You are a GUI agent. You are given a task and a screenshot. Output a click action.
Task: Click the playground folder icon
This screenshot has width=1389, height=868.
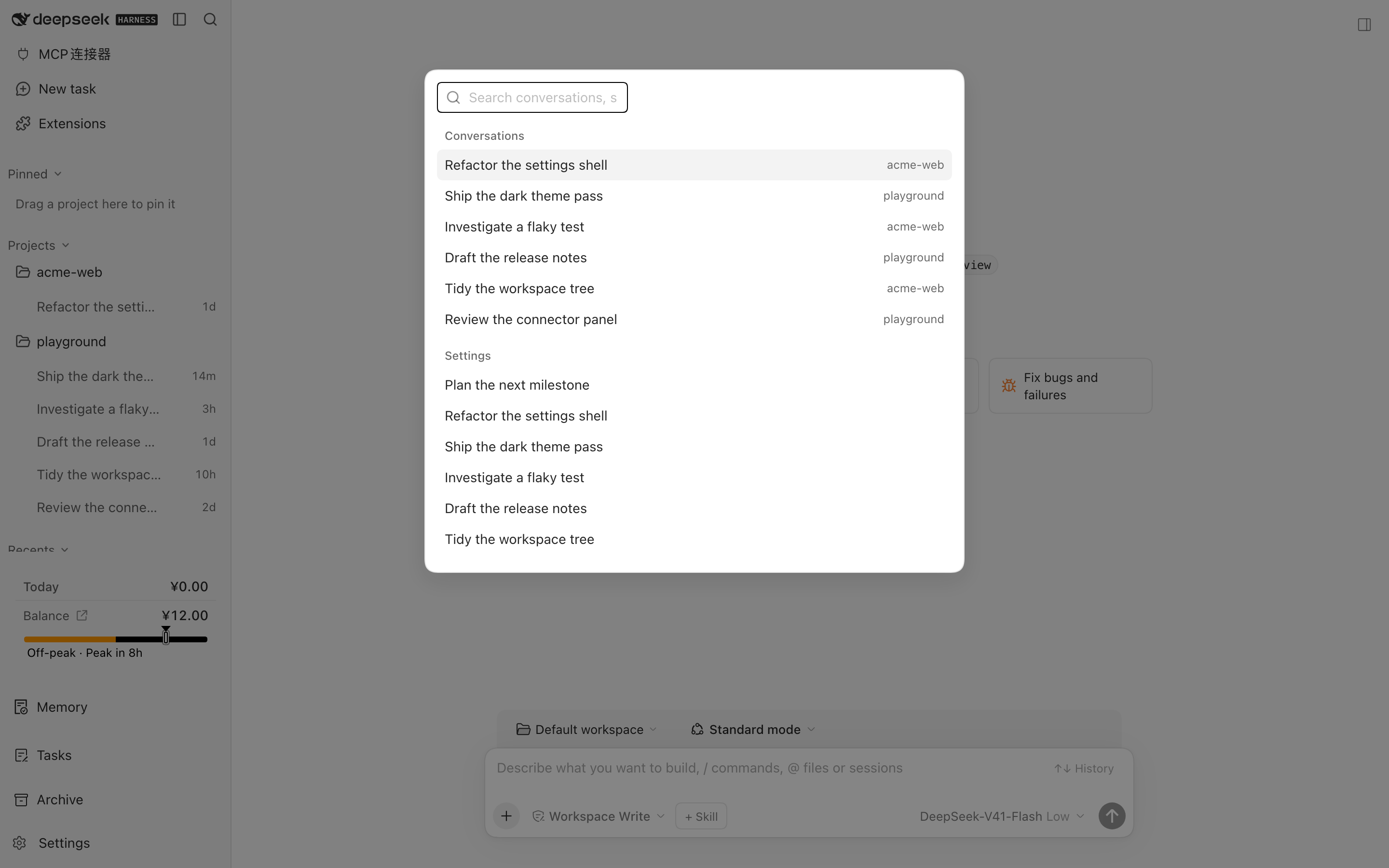[22, 341]
